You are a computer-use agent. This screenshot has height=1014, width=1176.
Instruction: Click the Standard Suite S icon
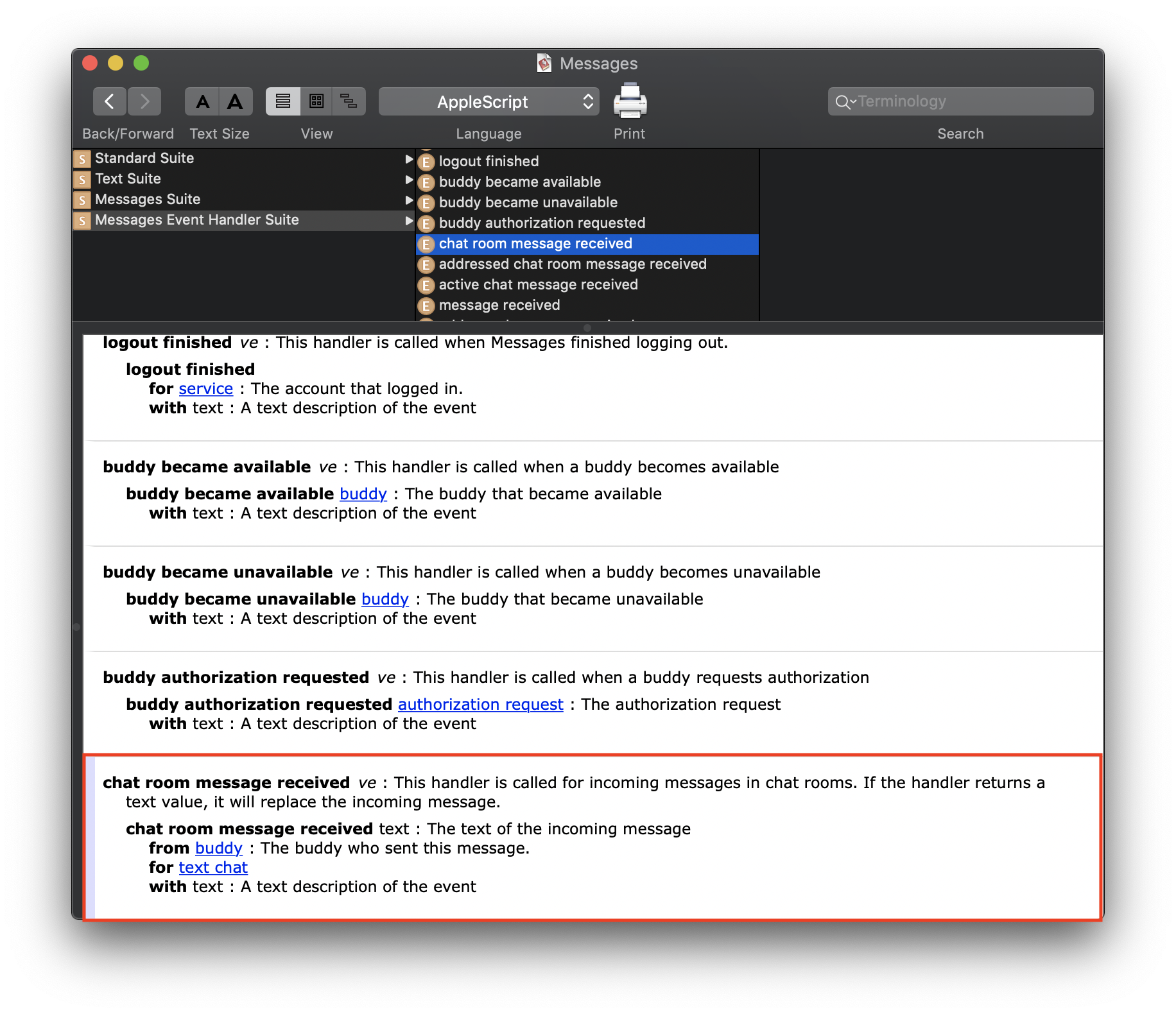[x=82, y=159]
